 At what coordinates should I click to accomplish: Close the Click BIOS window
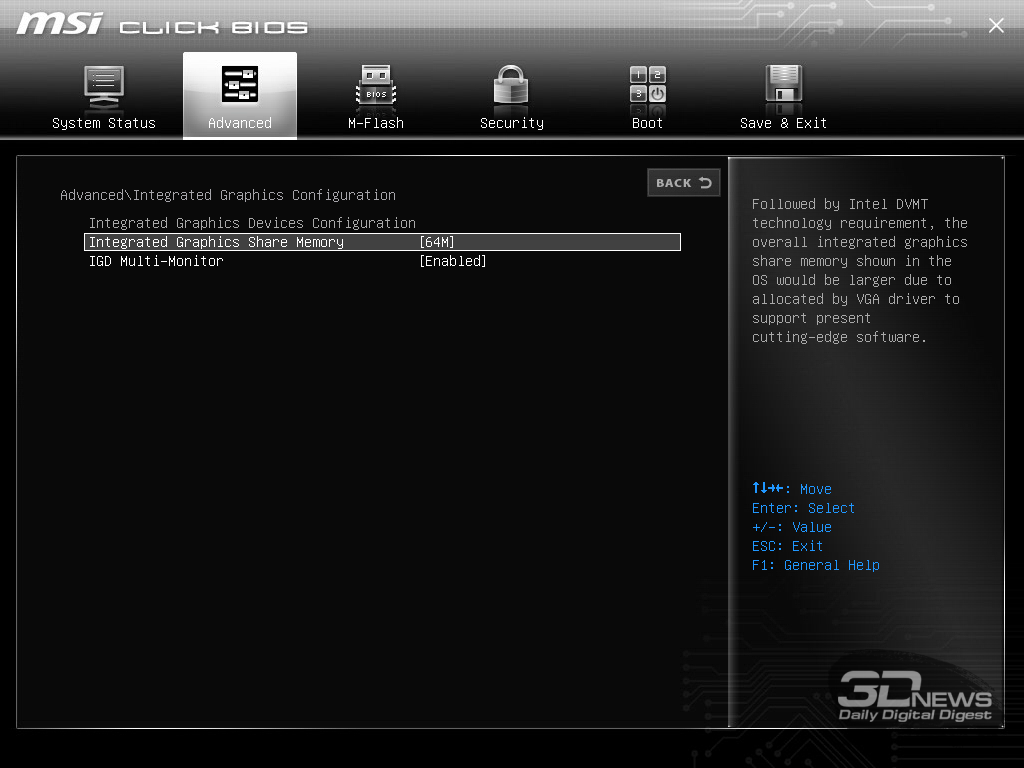pos(996,26)
